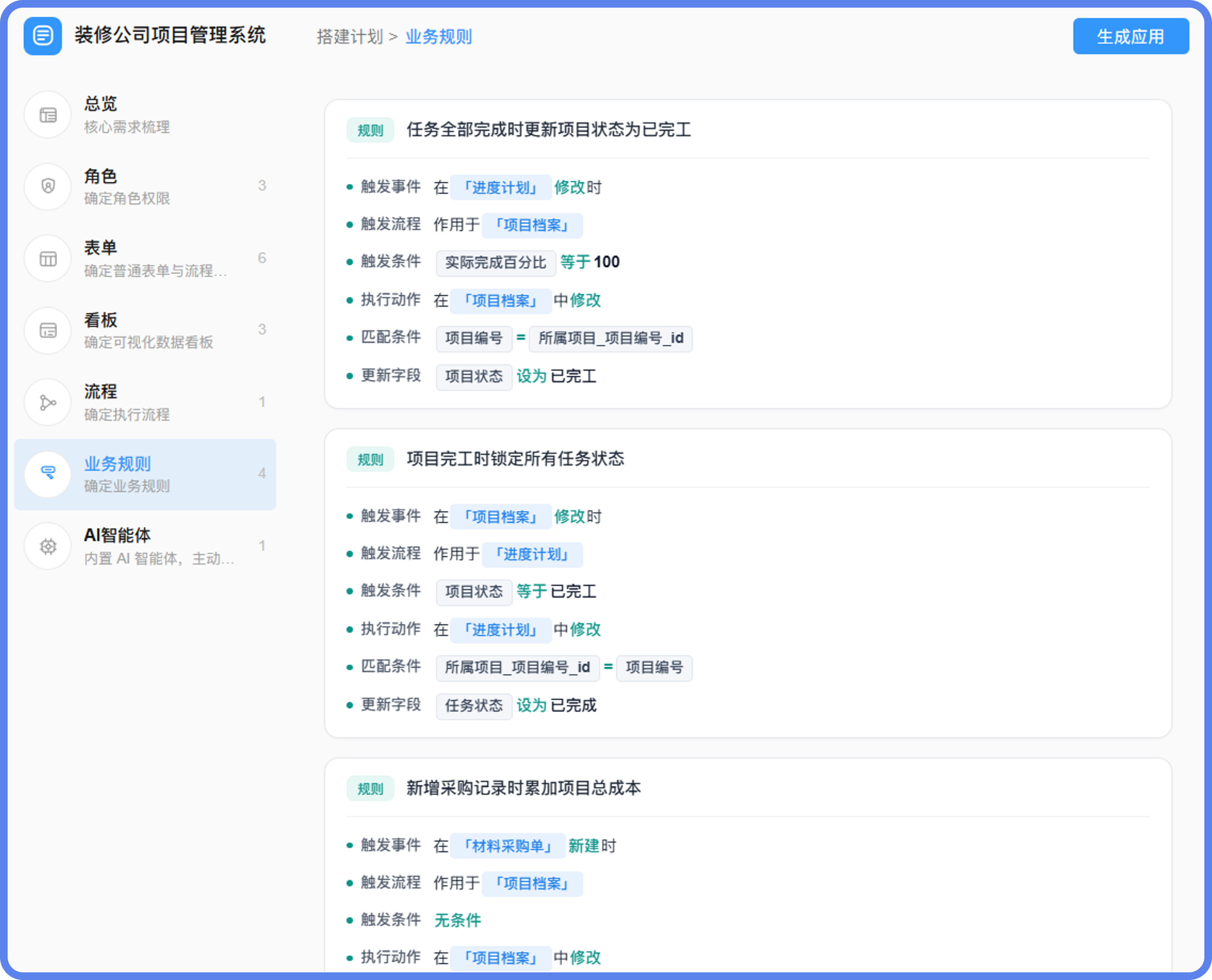Viewport: 1212px width, 980px height.
Task: Open the 表单 sidebar section
Action: 145,259
